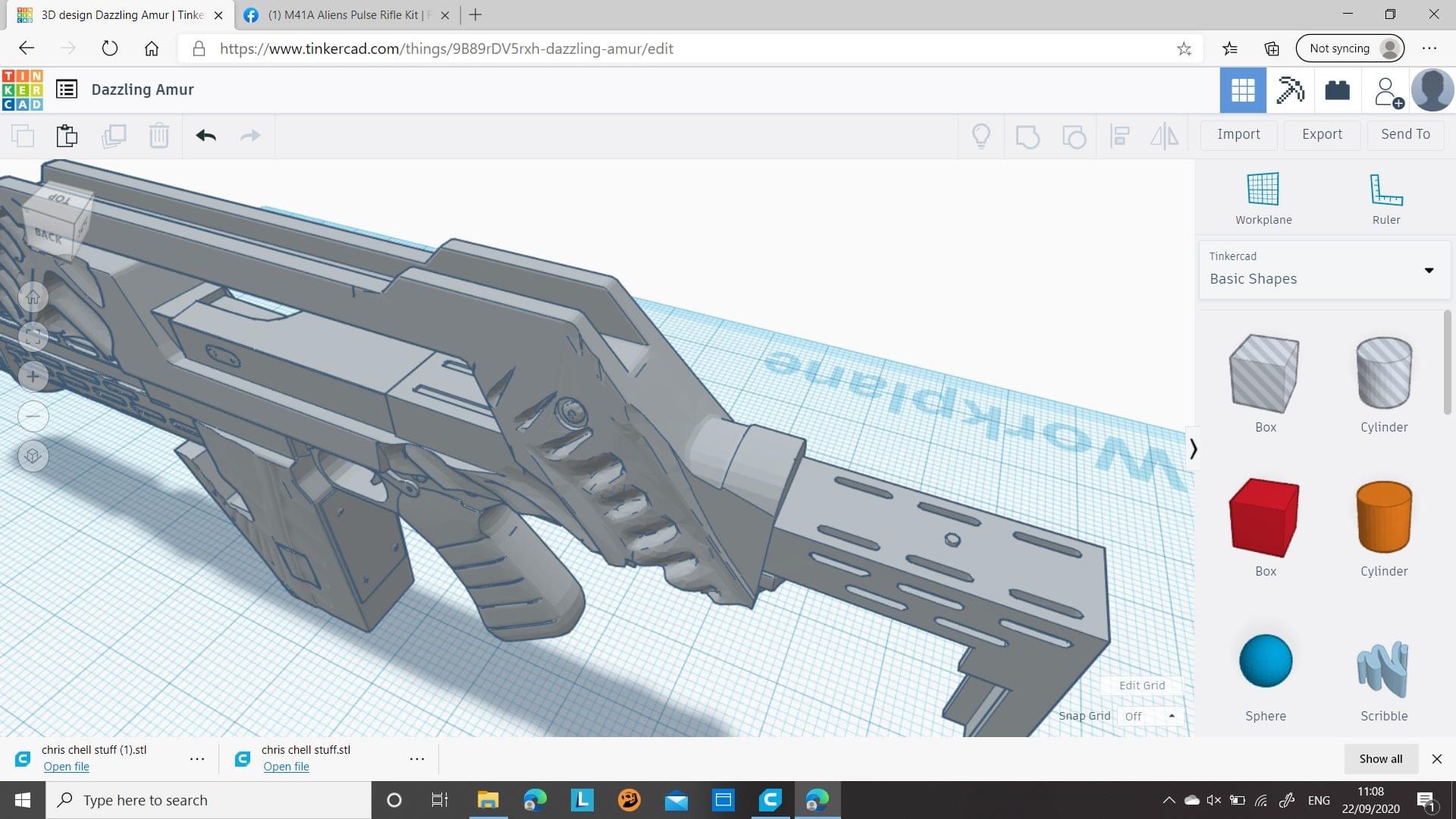
Task: Collapse the shapes panel arrow
Action: (1193, 449)
